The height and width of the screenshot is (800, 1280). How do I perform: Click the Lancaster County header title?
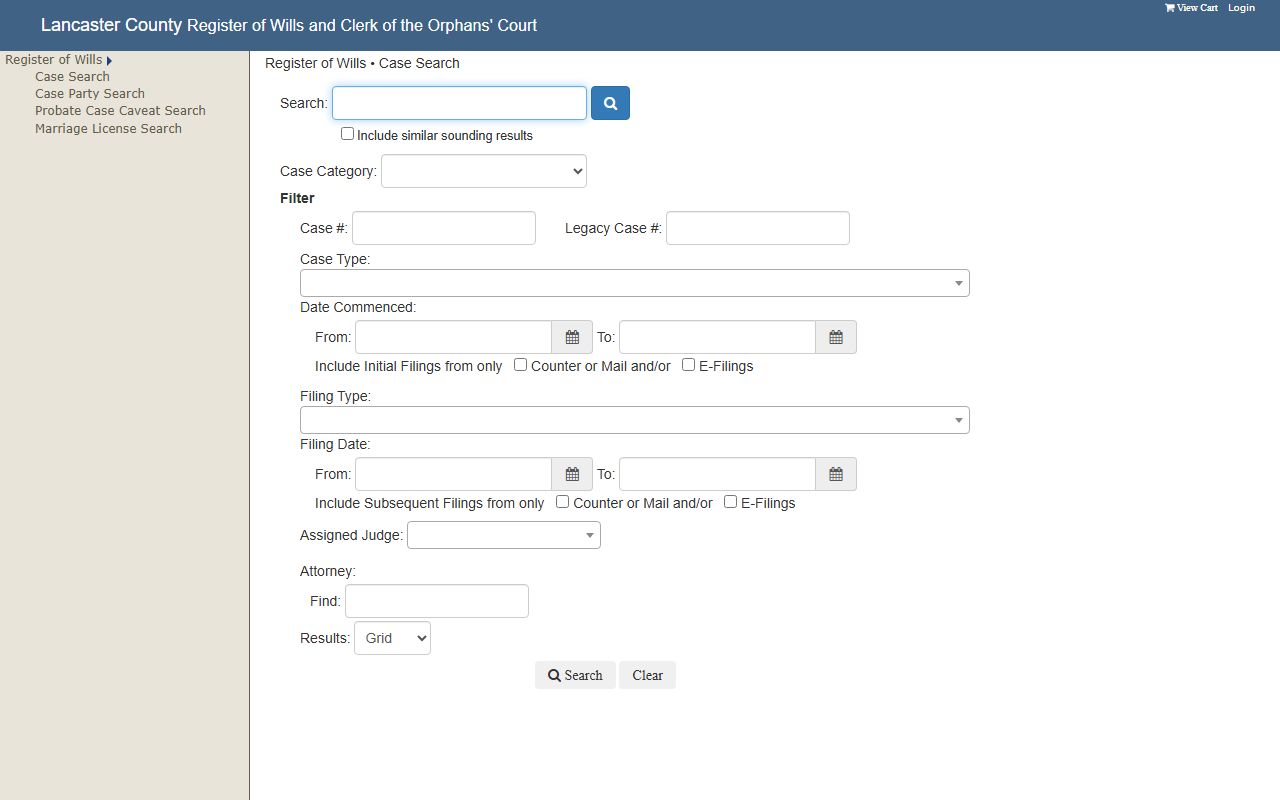[289, 25]
